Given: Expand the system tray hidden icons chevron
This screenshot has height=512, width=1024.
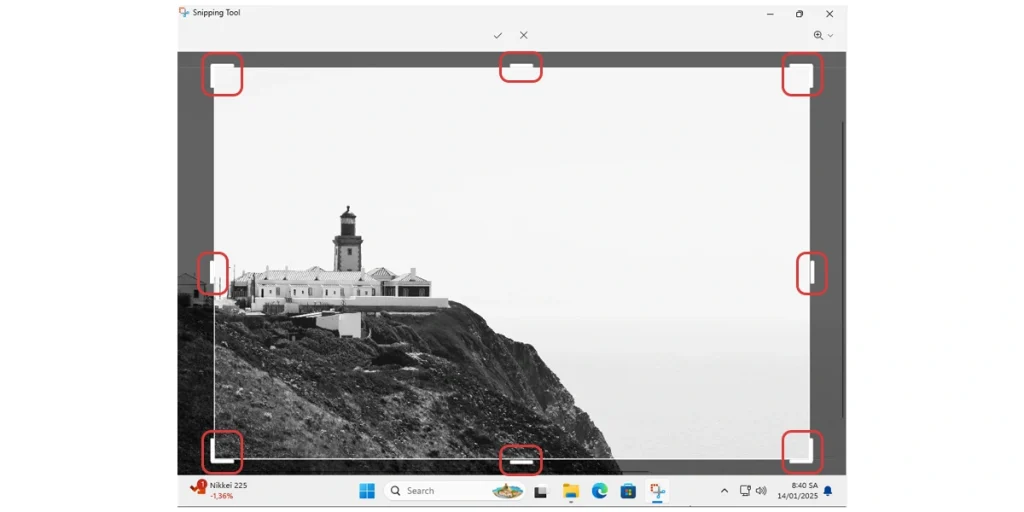Looking at the screenshot, I should [724, 491].
